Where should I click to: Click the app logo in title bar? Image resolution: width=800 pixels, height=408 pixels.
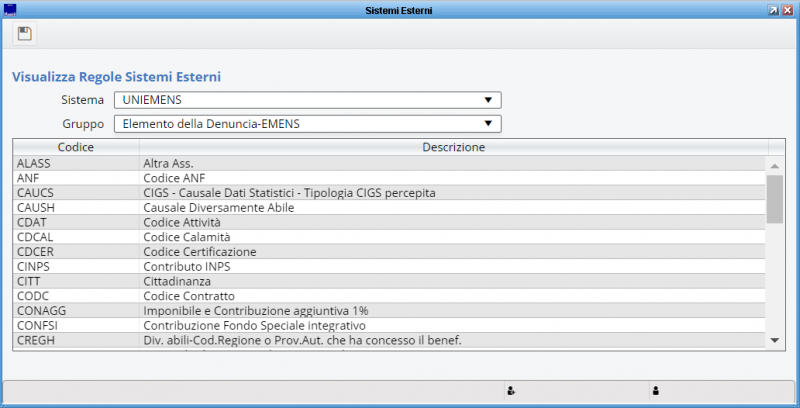(x=10, y=10)
